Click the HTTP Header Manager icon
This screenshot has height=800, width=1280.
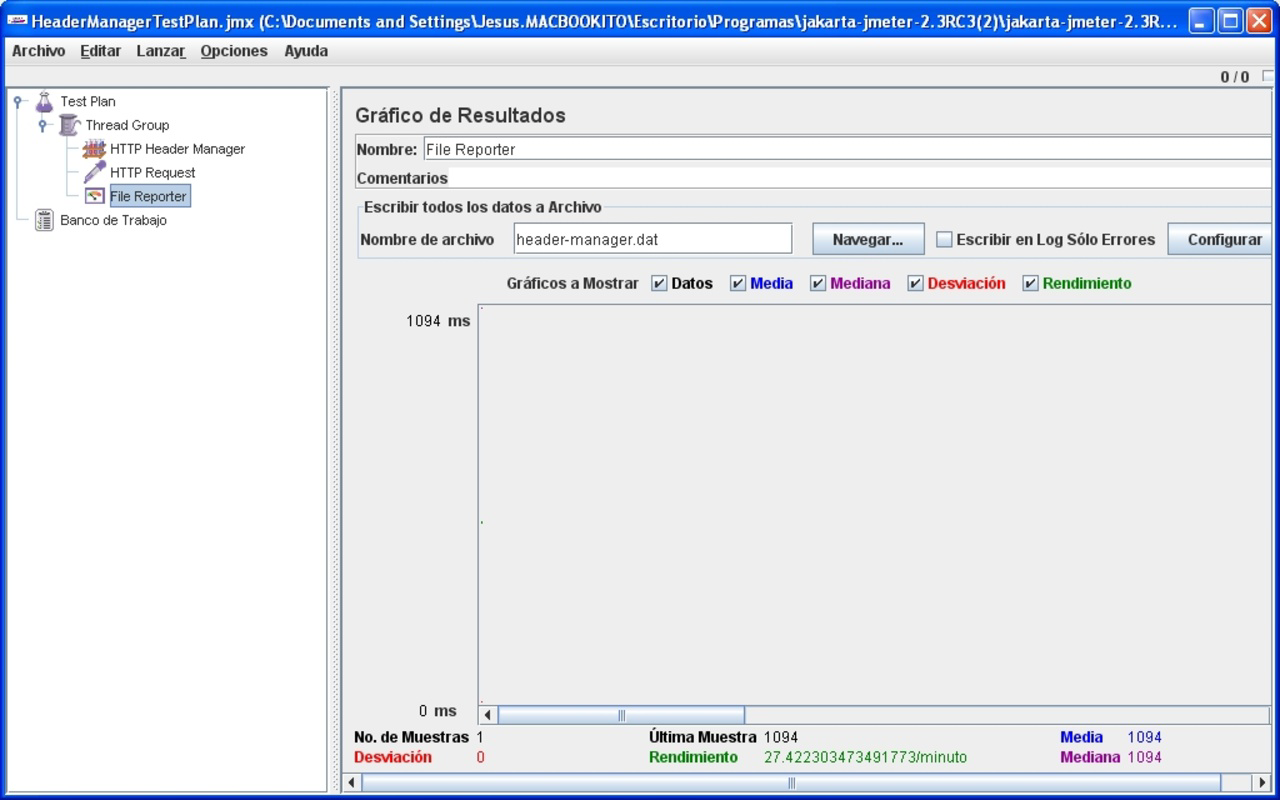(x=94, y=149)
